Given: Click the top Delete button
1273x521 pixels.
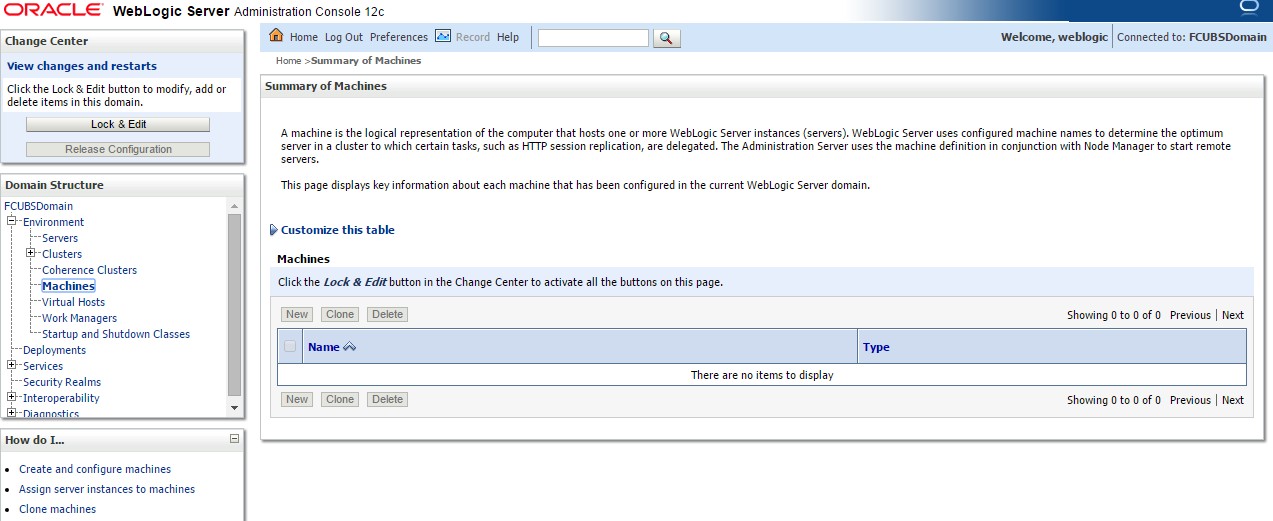Looking at the screenshot, I should 387,314.
